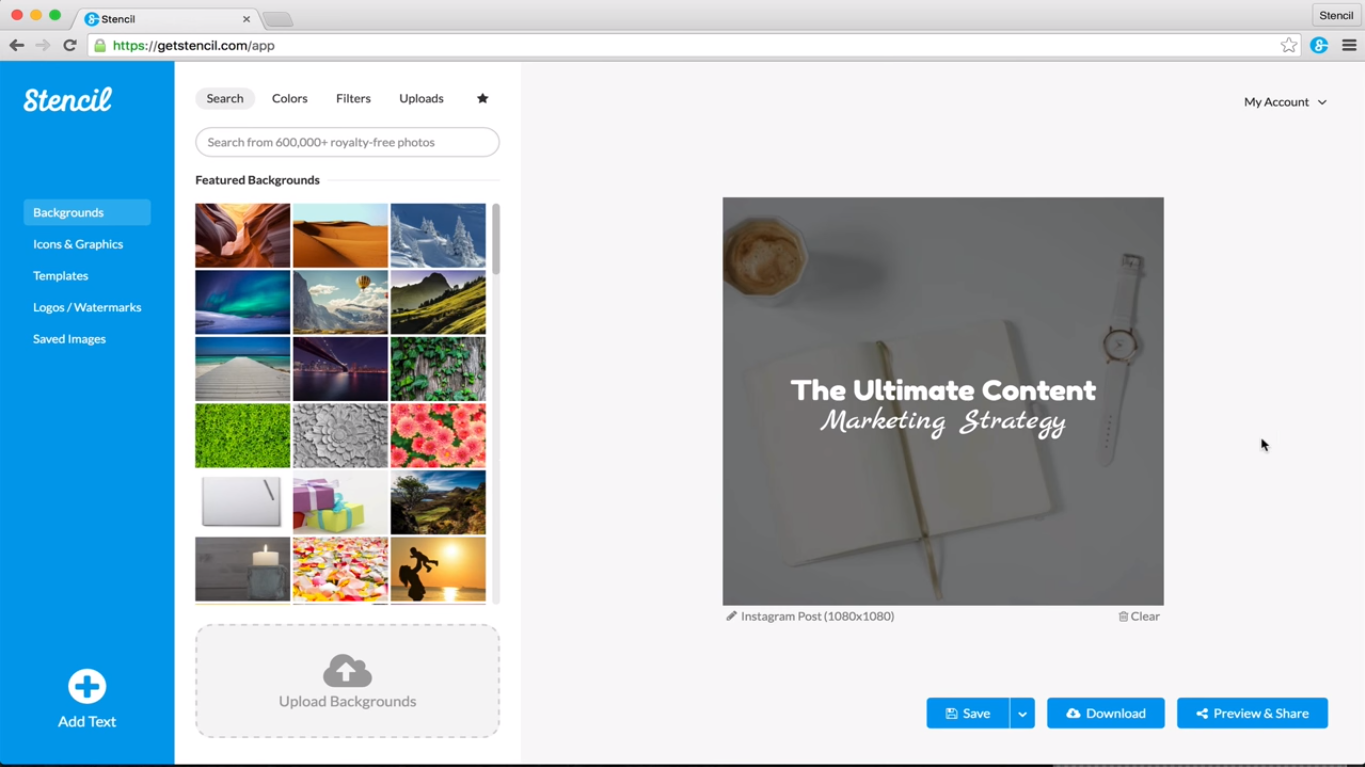Click the Upload Backgrounds cloud icon

click(x=347, y=671)
